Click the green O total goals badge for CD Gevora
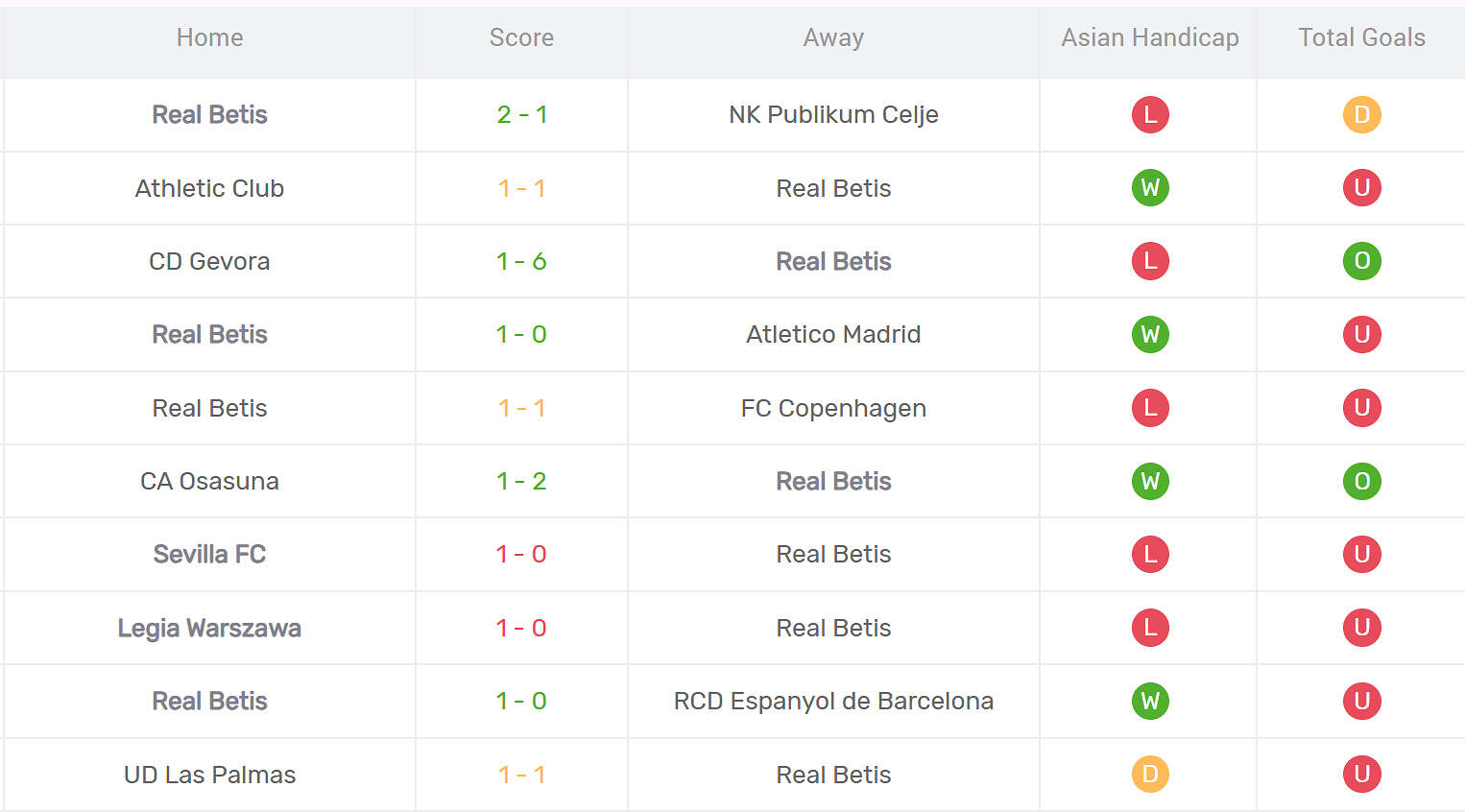The width and height of the screenshot is (1465, 812). pos(1361,261)
